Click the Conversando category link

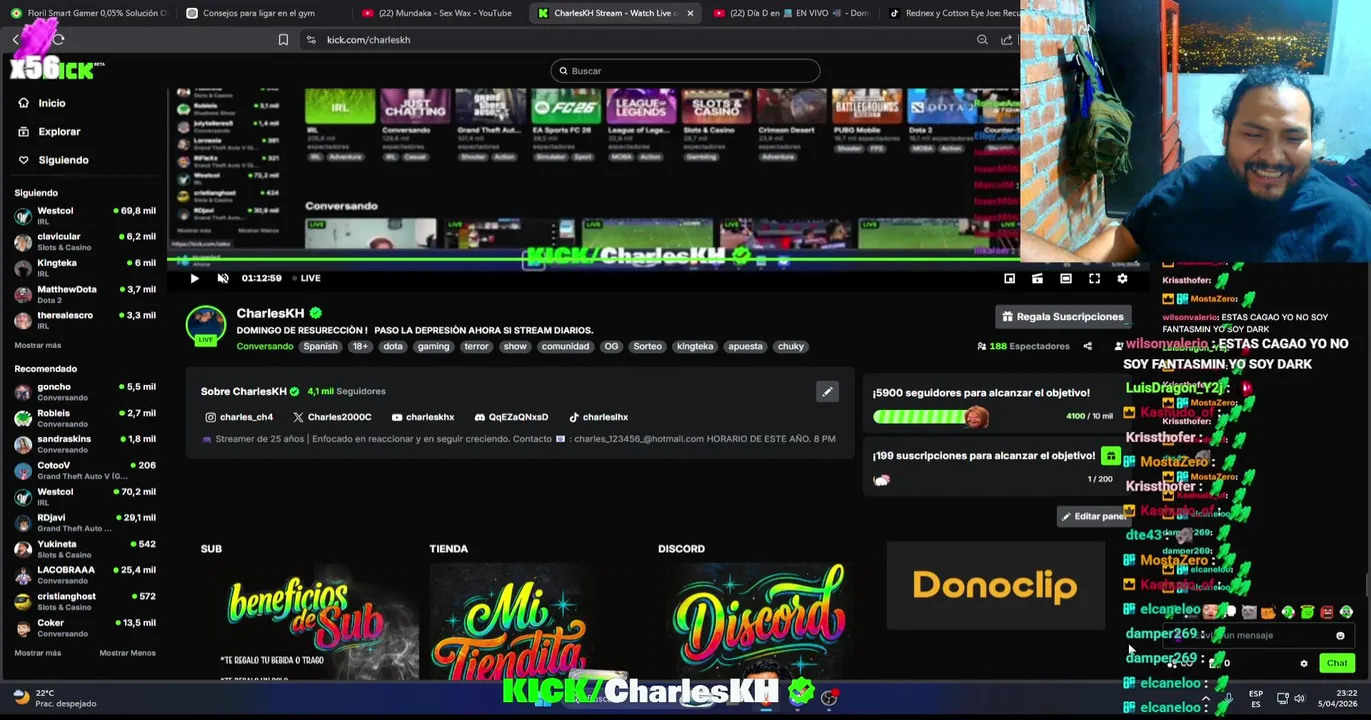click(265, 347)
